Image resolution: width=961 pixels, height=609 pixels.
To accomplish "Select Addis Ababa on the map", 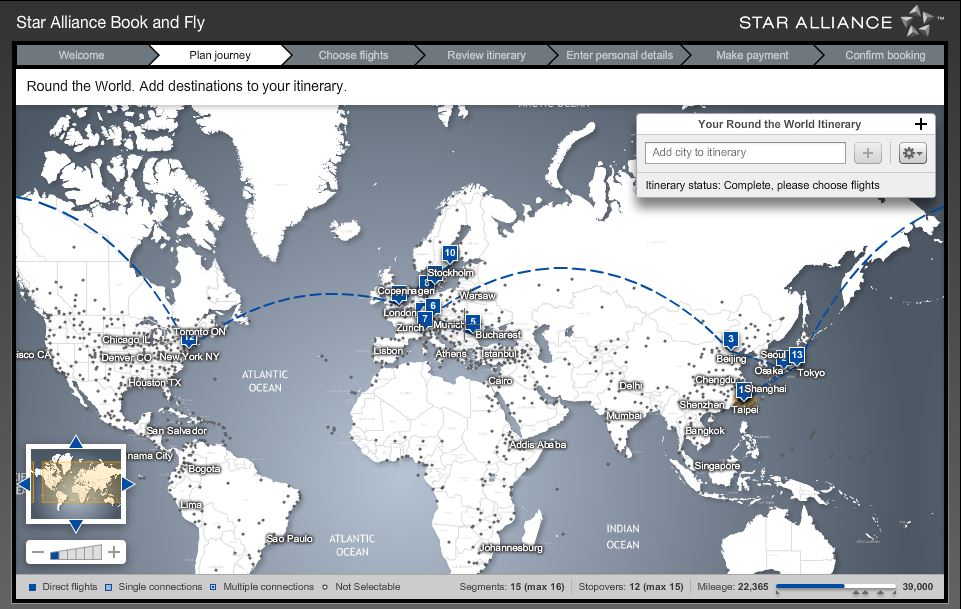I will (537, 445).
